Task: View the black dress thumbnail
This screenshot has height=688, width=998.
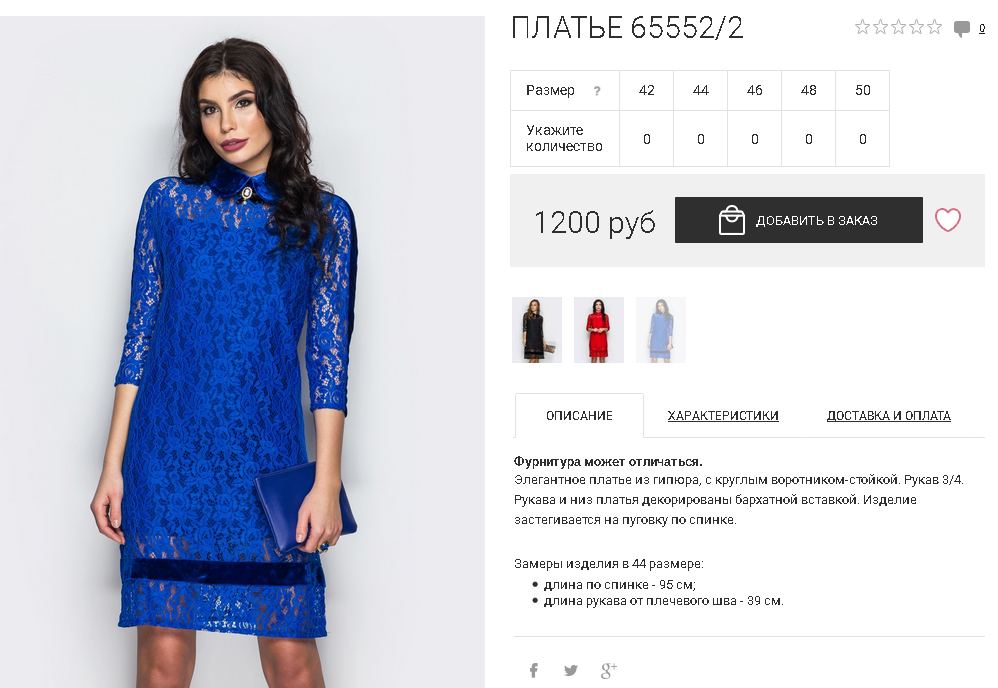Action: (x=537, y=330)
